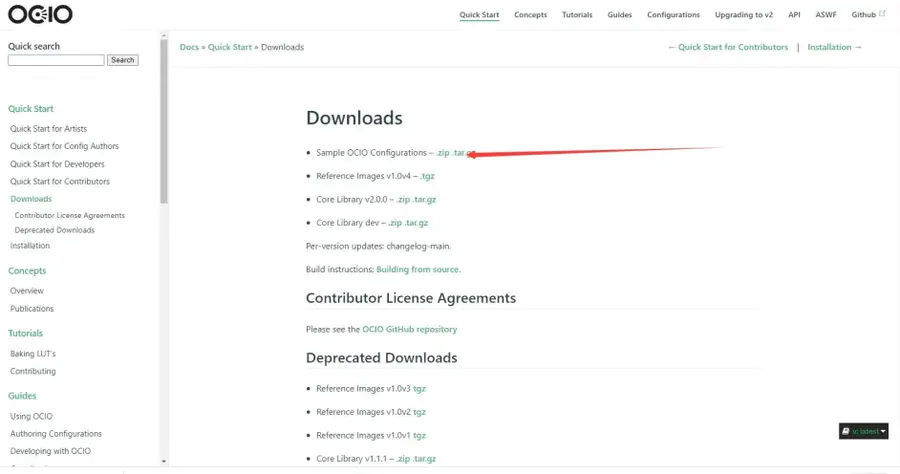Image resolution: width=900 pixels, height=474 pixels.
Task: Click the sidebar scrollbar down arrow
Action: (x=164, y=461)
